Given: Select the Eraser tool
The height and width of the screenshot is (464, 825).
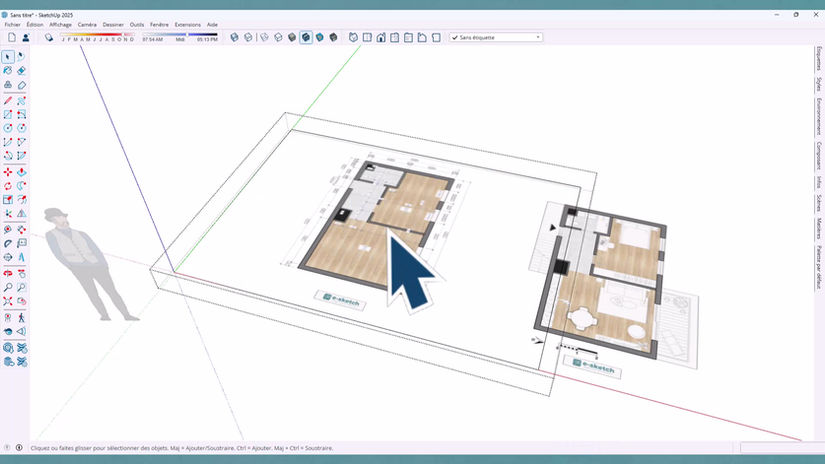Looking at the screenshot, I should pos(22,70).
